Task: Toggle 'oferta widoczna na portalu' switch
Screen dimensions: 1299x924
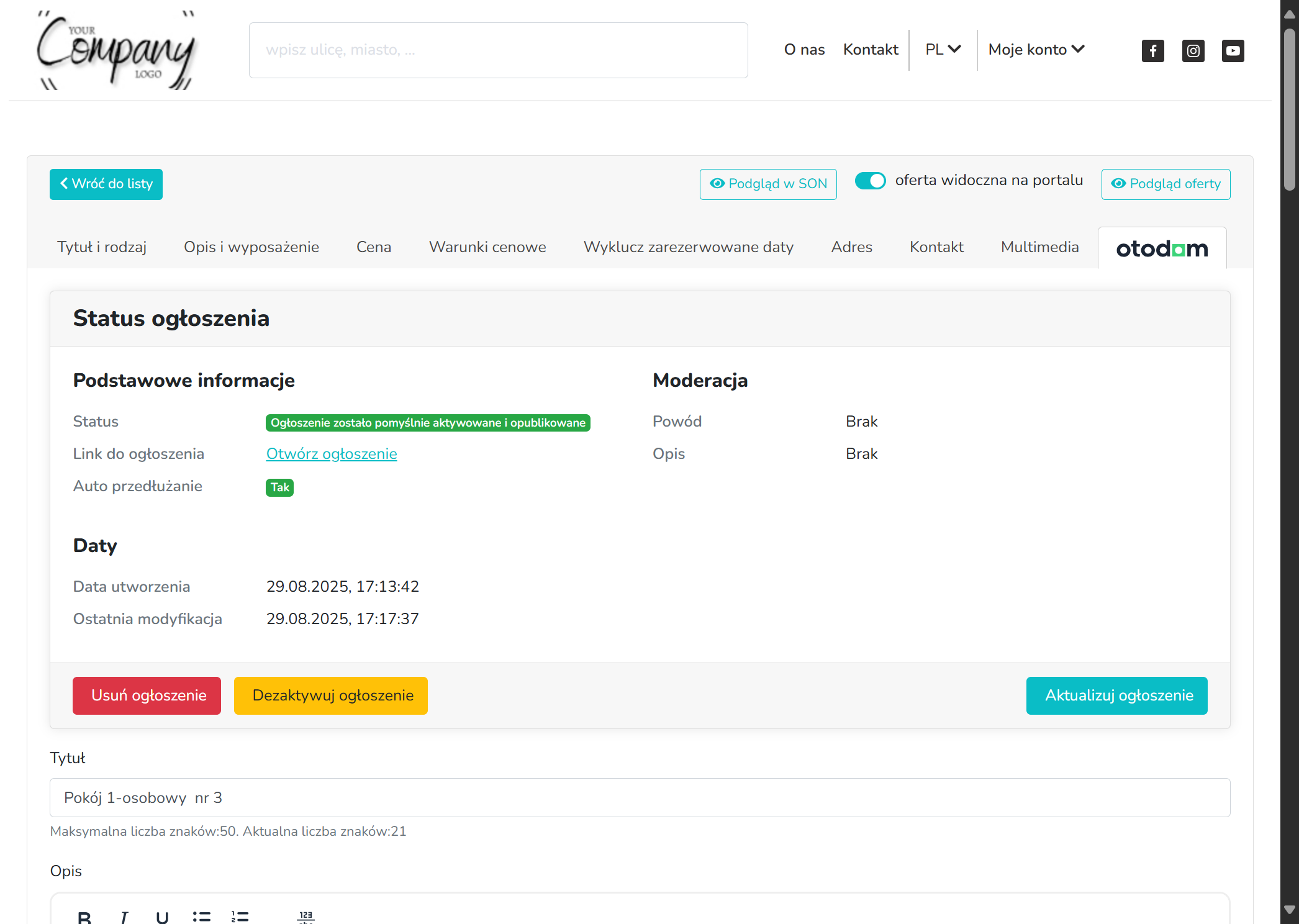Action: pos(870,181)
